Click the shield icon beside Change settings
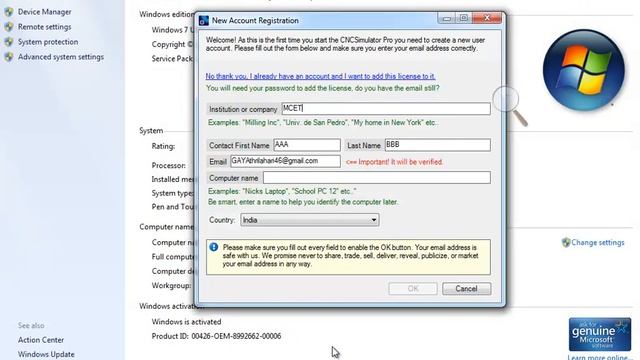640x360 pixels. tap(566, 242)
